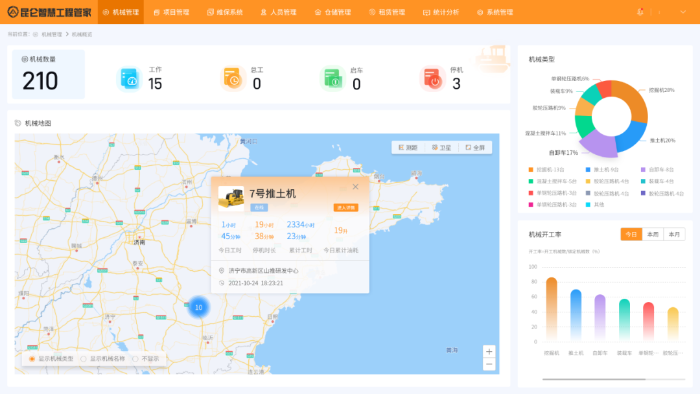700x394 pixels.
Task: Zoom in the map with plus button
Action: click(489, 352)
